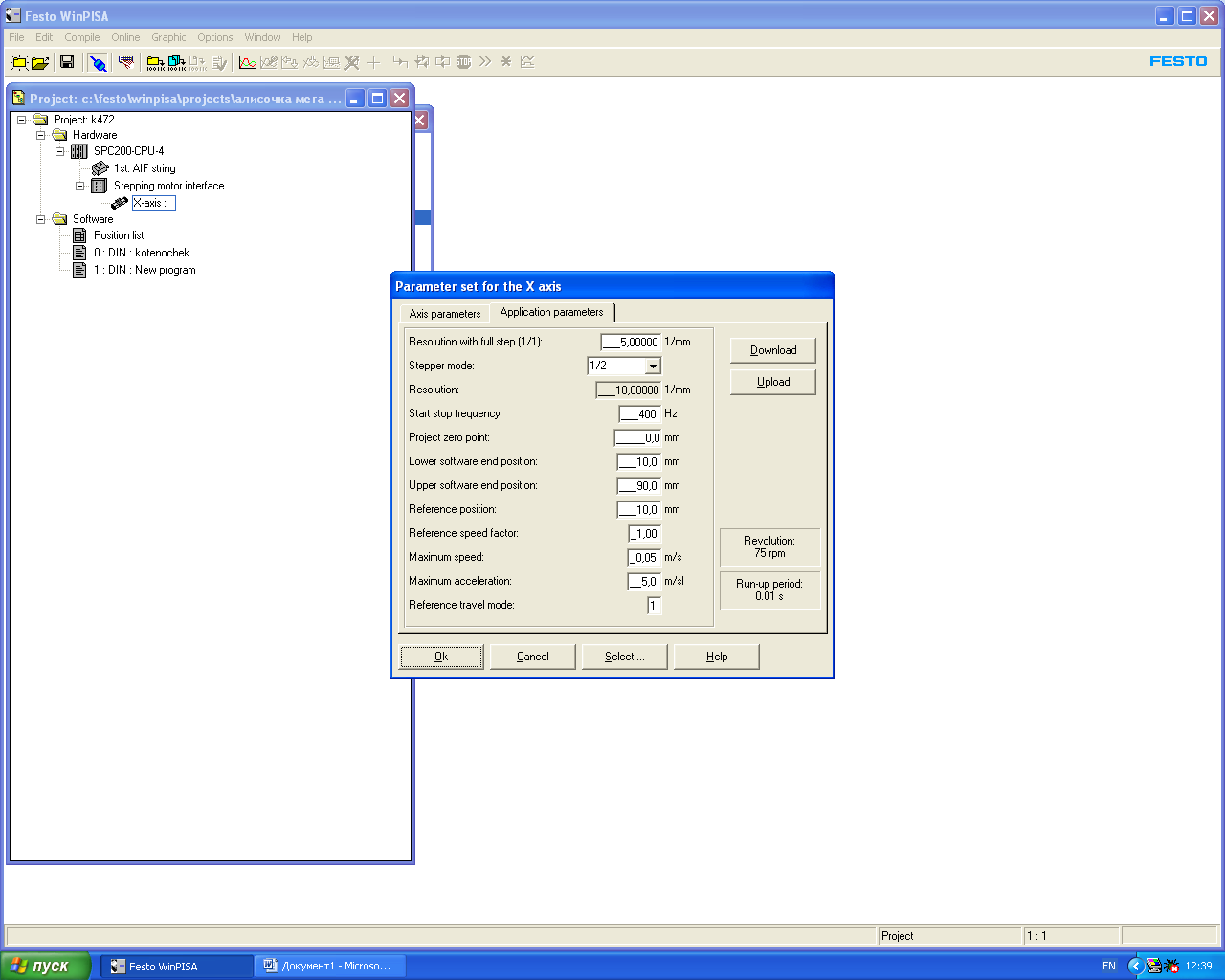Screen dimensions: 1225x980
Task: Select '0 : DIN : kotenochek' program row
Action: click(142, 253)
